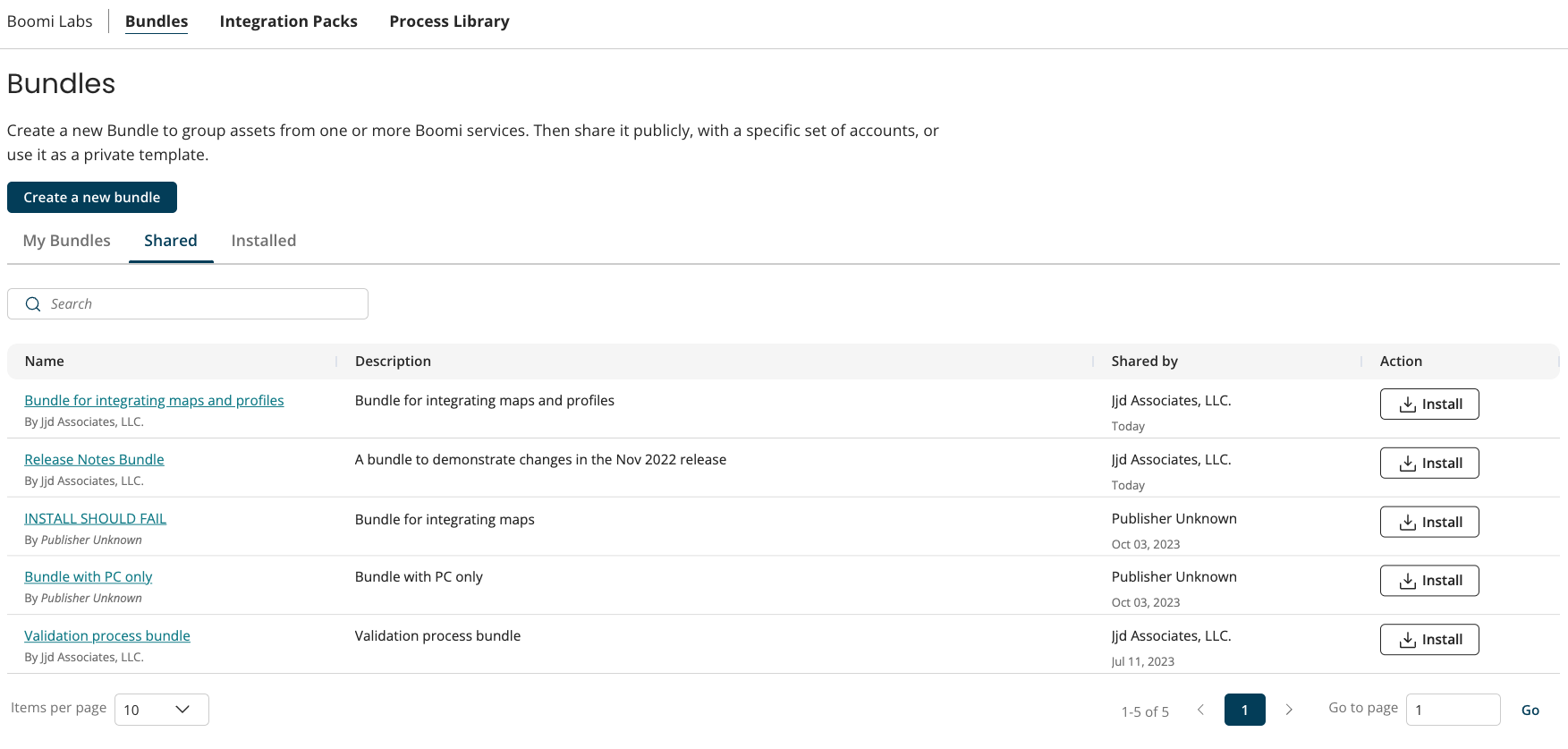The height and width of the screenshot is (749, 1568).
Task: Install the Release Notes Bundle
Action: (1428, 464)
